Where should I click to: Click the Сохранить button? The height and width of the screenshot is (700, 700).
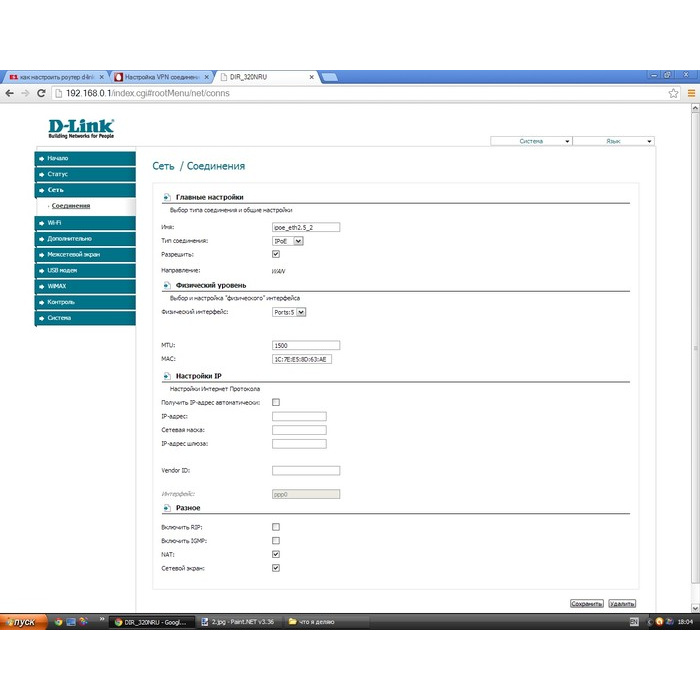tap(586, 604)
